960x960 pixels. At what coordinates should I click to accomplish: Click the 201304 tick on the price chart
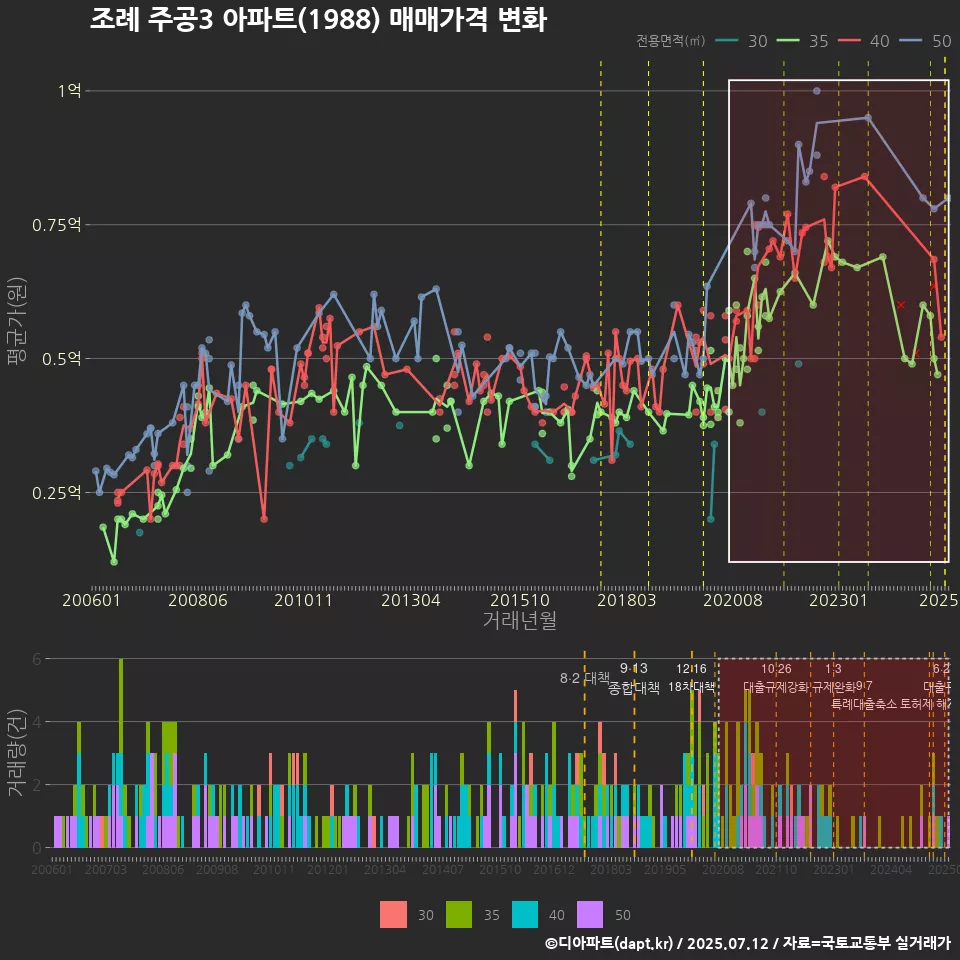click(x=411, y=600)
